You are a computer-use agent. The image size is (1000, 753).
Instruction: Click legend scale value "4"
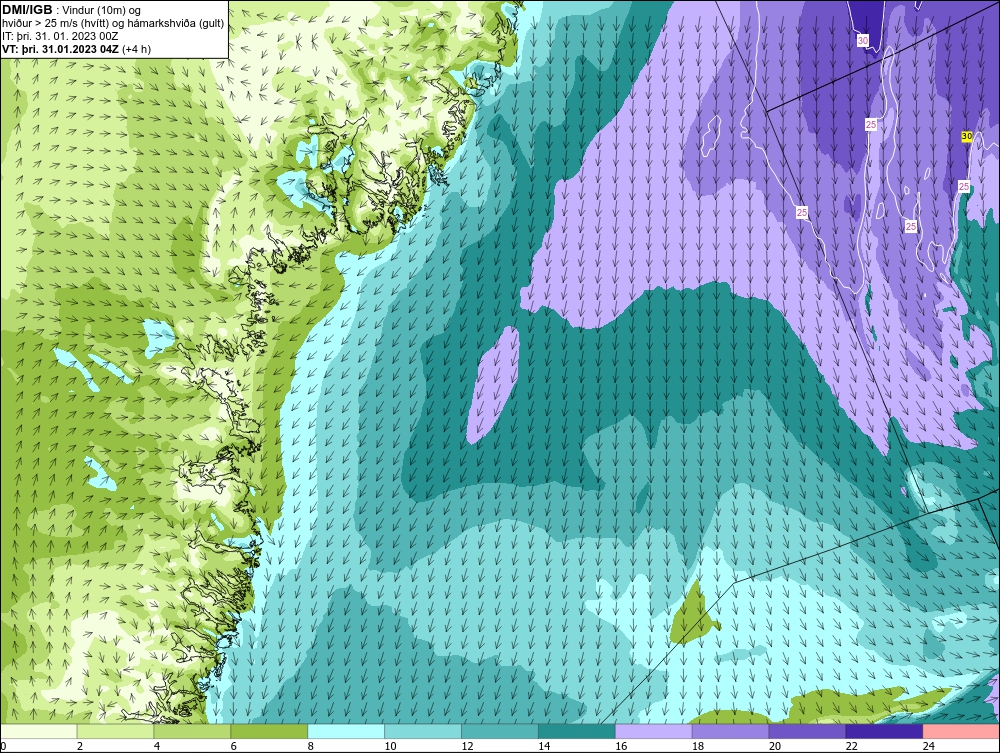[x=157, y=746]
